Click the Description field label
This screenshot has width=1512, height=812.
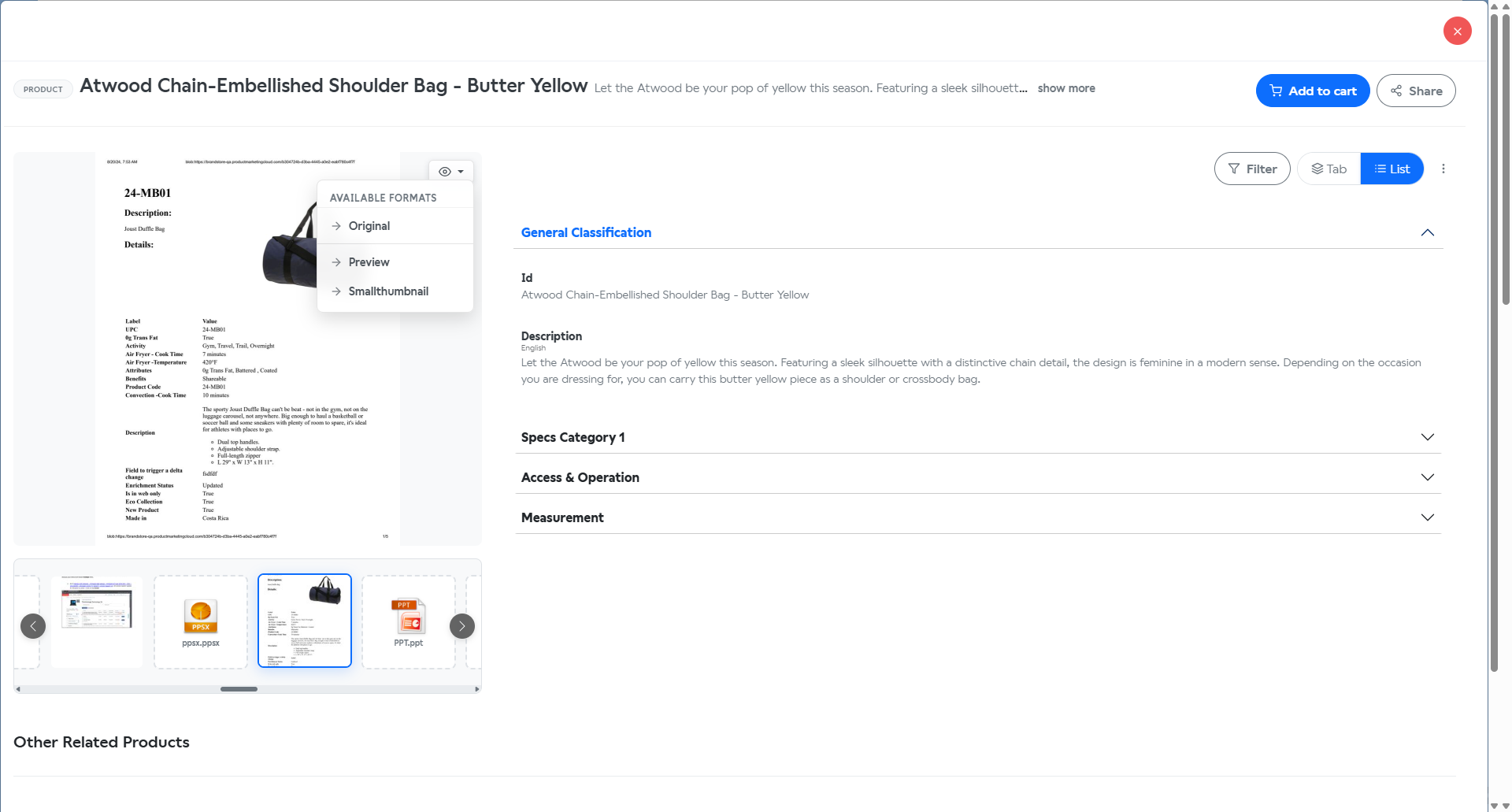(551, 336)
